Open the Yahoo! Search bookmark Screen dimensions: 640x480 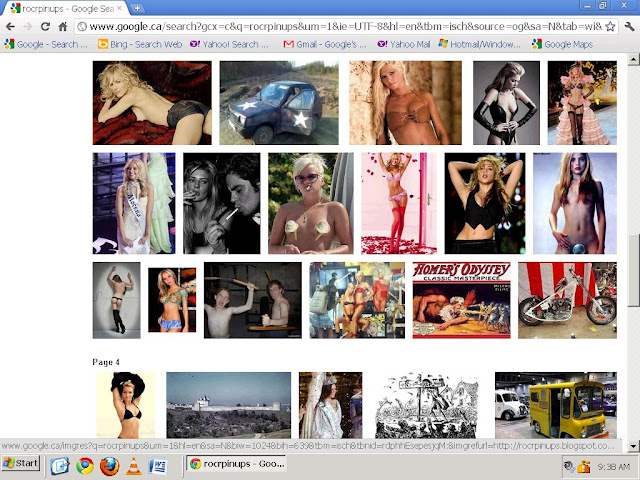click(x=229, y=44)
